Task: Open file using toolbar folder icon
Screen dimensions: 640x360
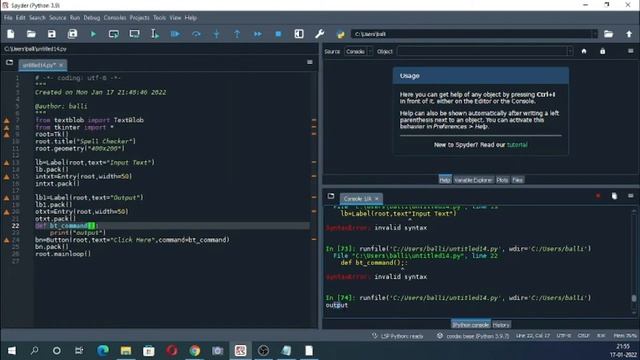Action: [31, 34]
